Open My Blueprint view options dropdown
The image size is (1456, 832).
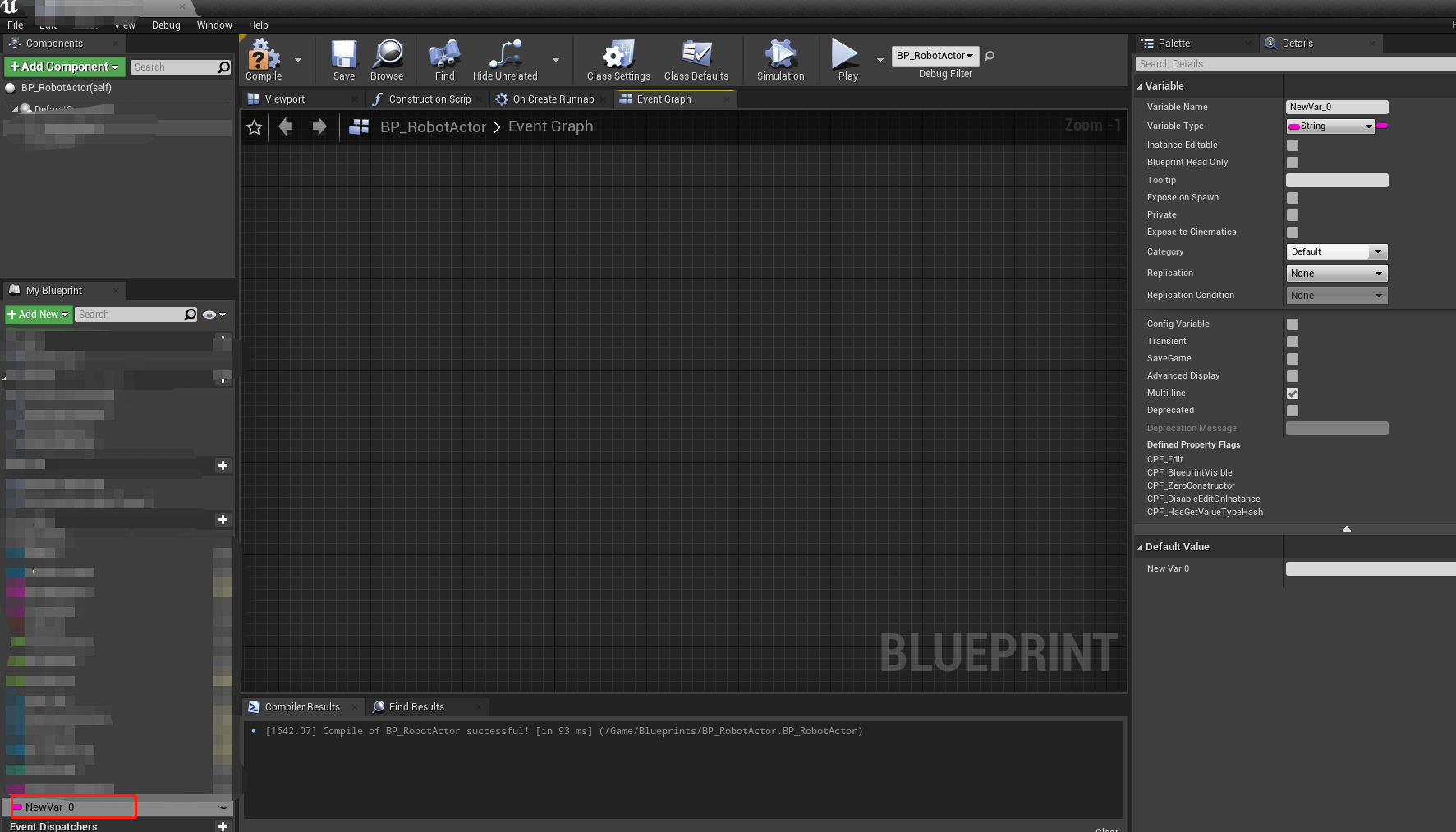pos(214,315)
